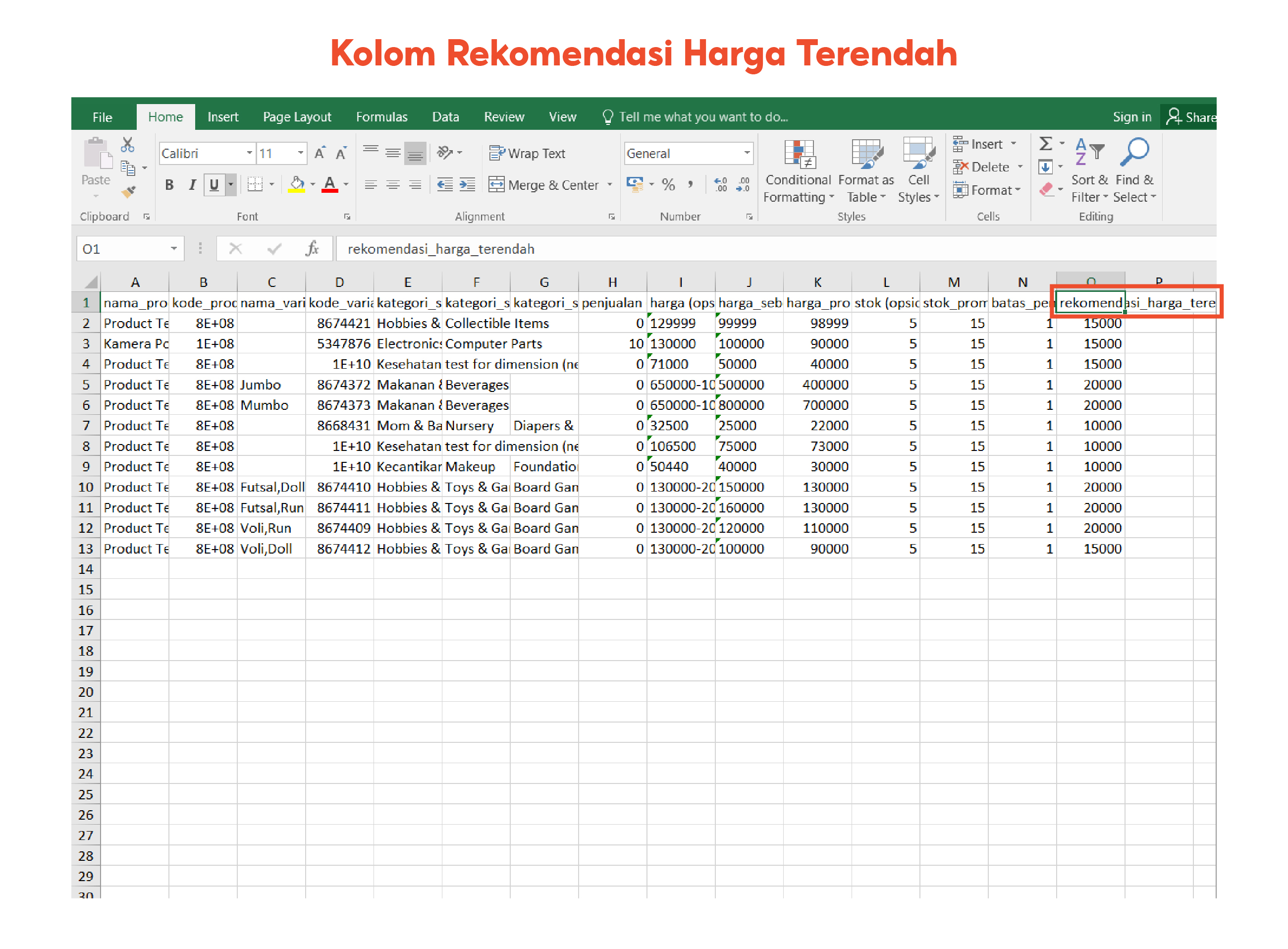1288x949 pixels.
Task: Toggle Bold formatting
Action: pos(169,185)
